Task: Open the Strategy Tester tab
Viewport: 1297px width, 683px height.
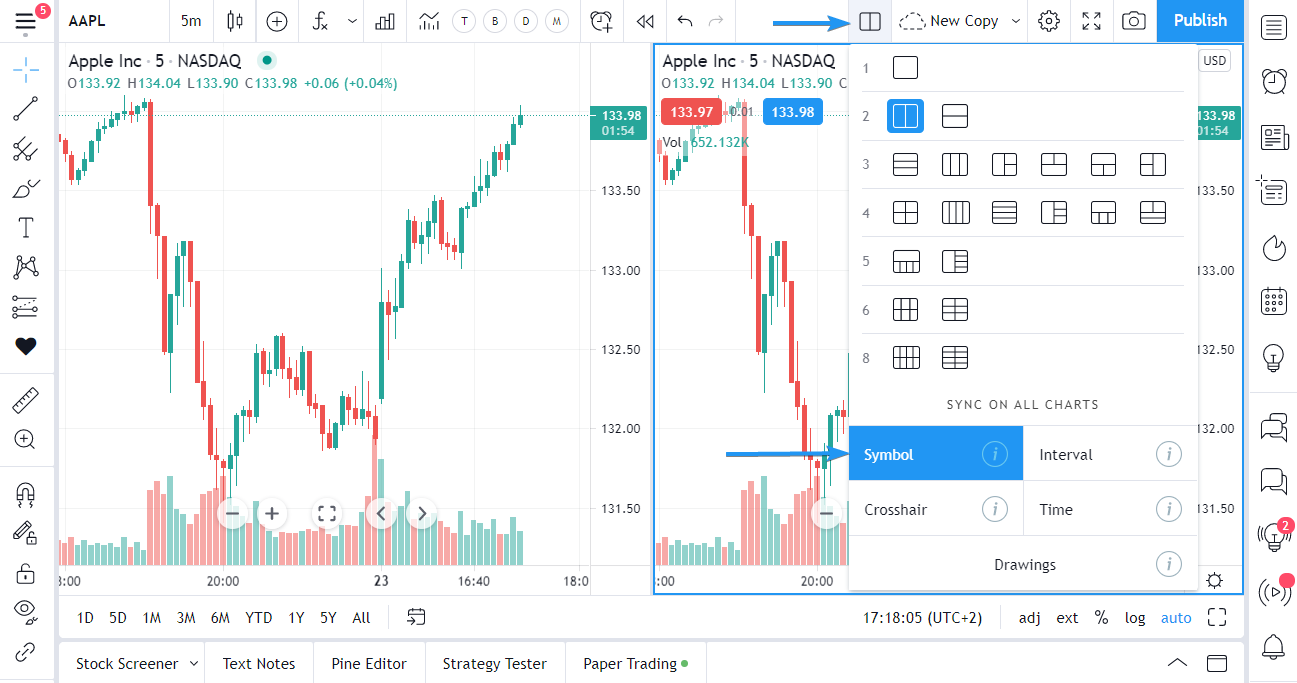Action: point(495,664)
